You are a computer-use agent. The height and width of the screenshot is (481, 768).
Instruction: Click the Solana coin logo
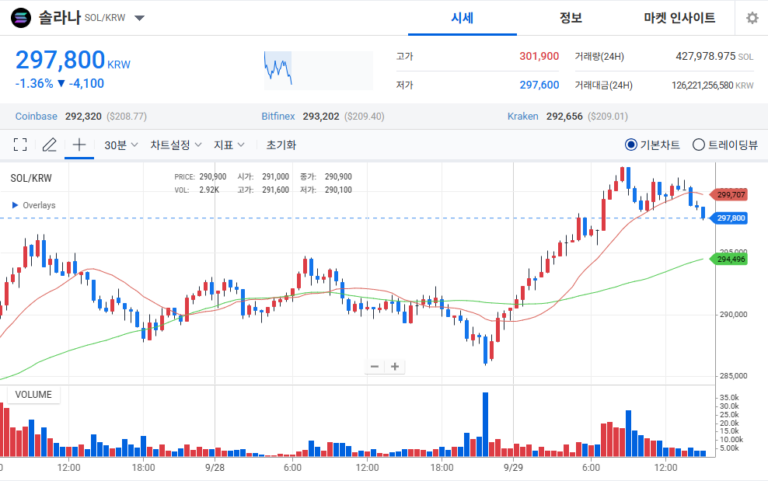[x=21, y=18]
